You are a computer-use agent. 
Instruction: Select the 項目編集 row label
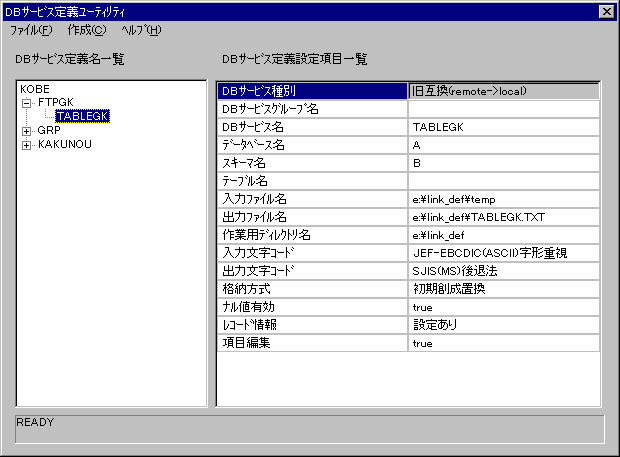pyautogui.click(x=312, y=343)
